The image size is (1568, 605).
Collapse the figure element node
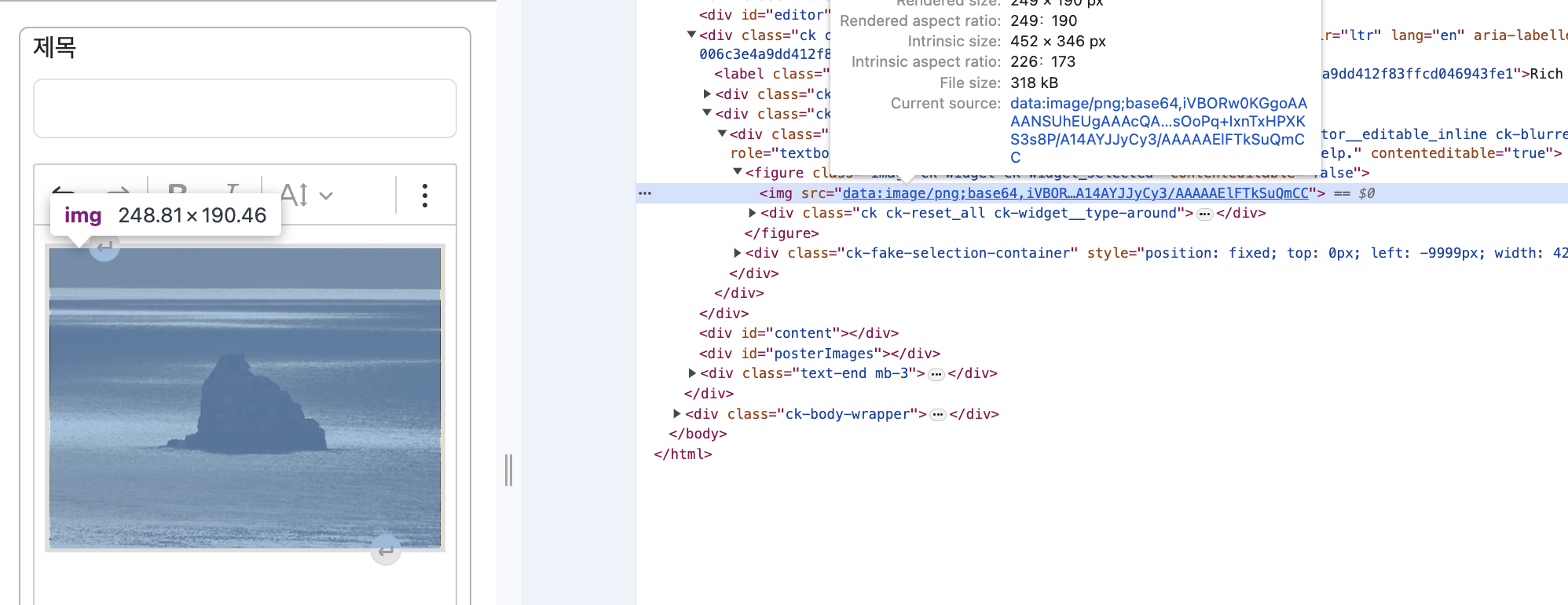(x=737, y=172)
